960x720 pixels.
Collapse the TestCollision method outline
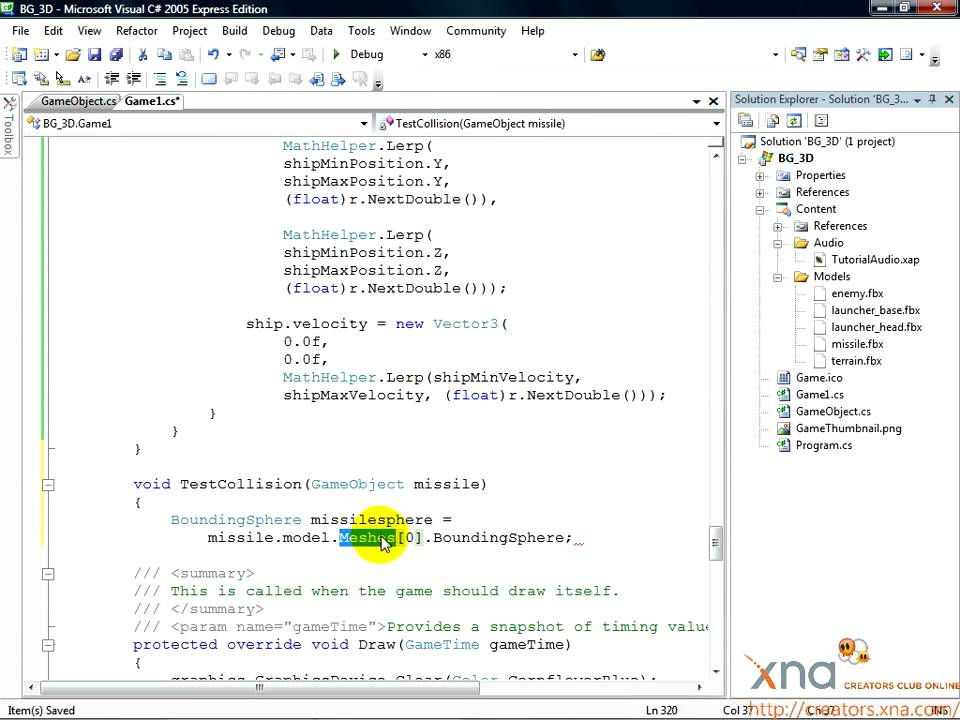[48, 485]
